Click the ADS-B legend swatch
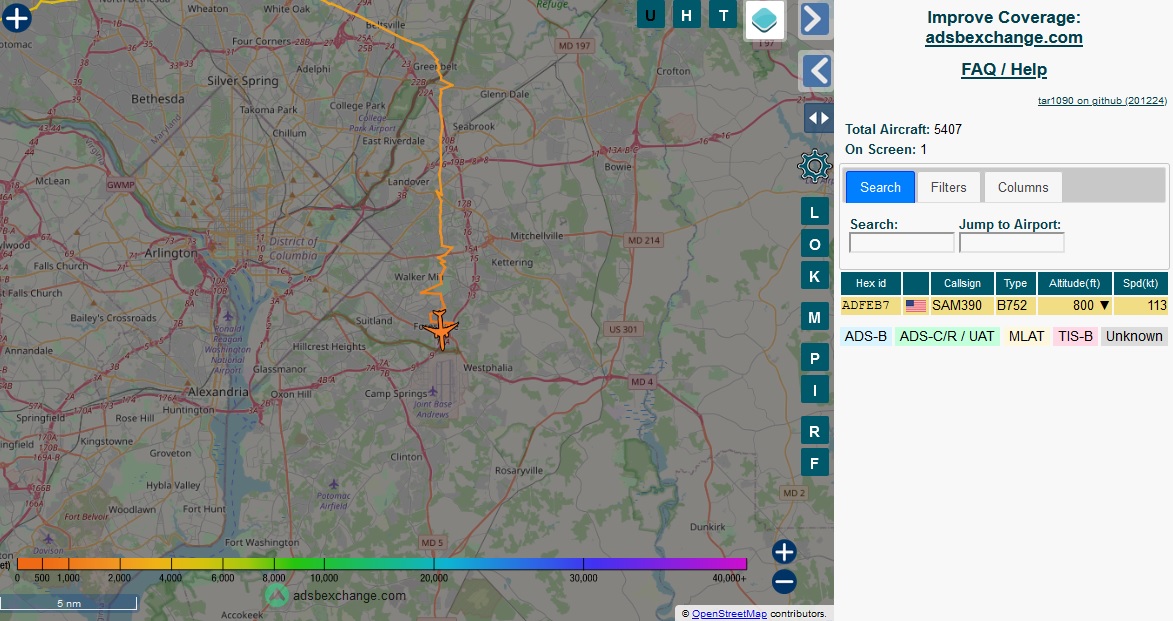This screenshot has width=1173, height=621. coord(866,337)
